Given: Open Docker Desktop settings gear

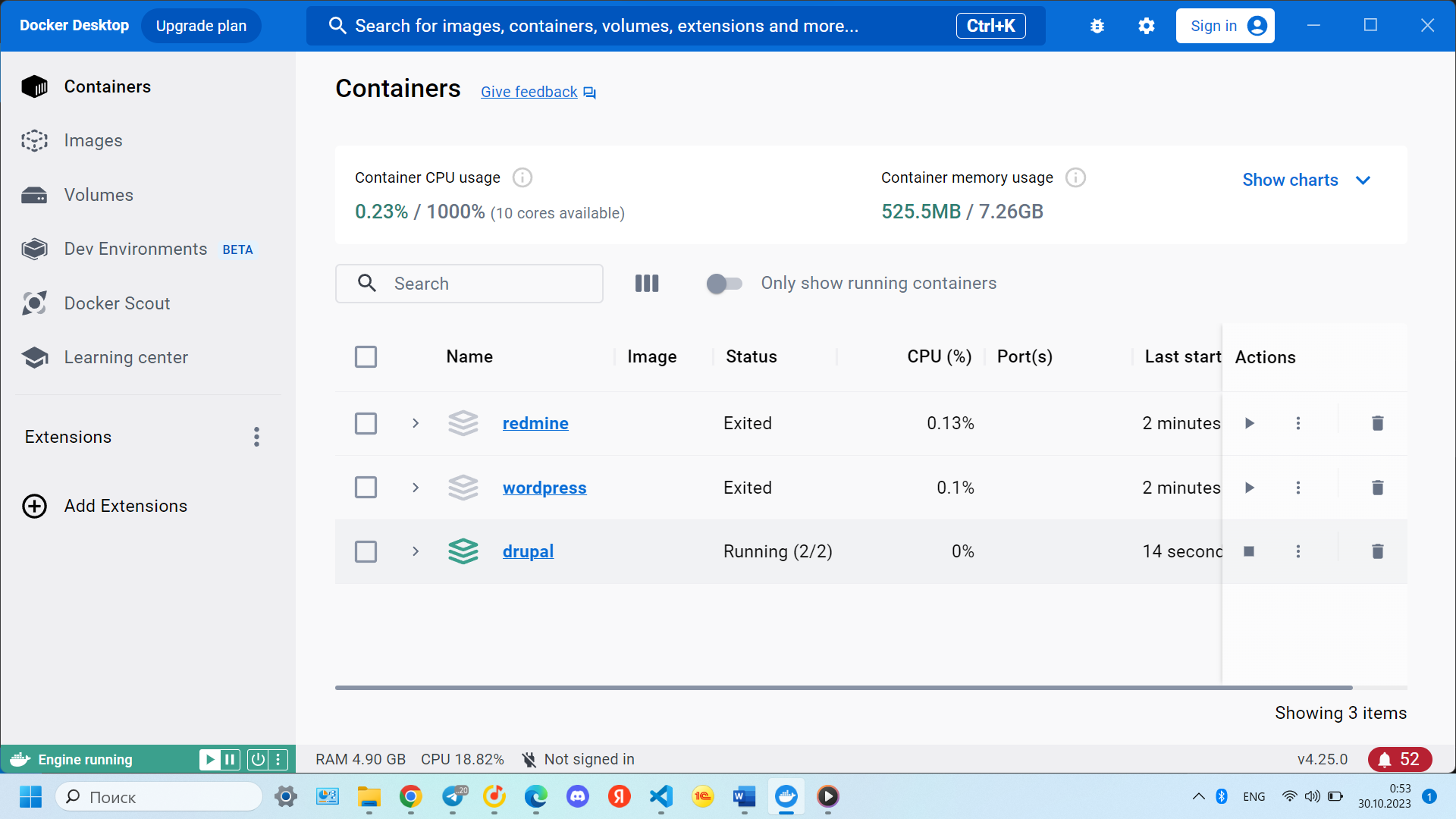Looking at the screenshot, I should (x=1147, y=26).
